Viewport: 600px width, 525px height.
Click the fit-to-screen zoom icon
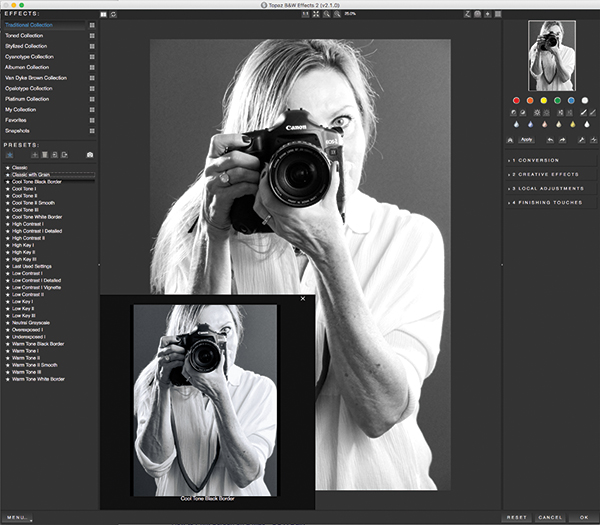click(x=316, y=14)
